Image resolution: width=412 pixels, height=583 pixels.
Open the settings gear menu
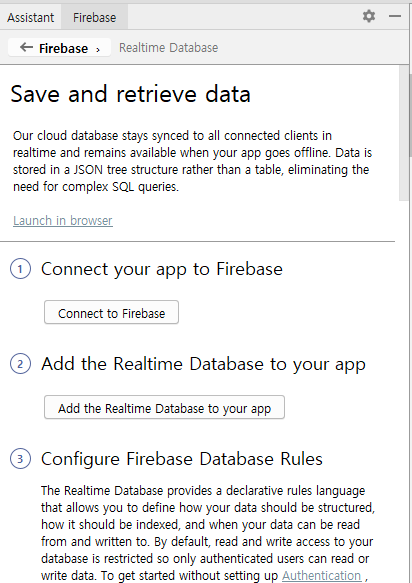[368, 16]
